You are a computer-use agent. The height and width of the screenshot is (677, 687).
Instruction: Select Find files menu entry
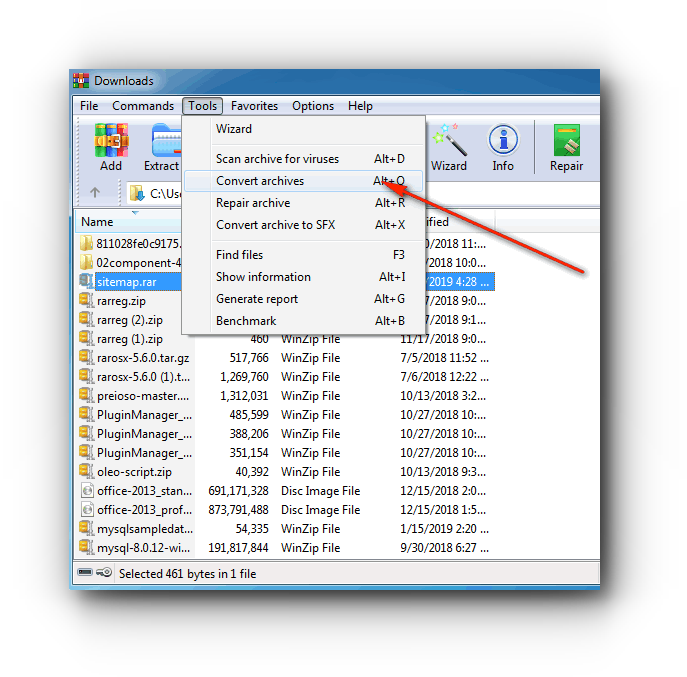pos(303,255)
